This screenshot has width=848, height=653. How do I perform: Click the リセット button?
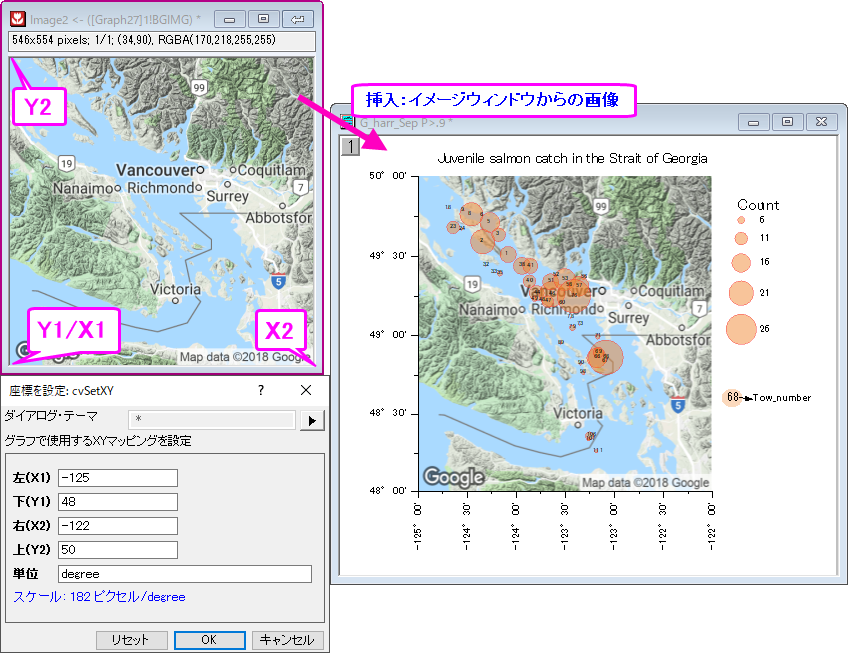(131, 640)
